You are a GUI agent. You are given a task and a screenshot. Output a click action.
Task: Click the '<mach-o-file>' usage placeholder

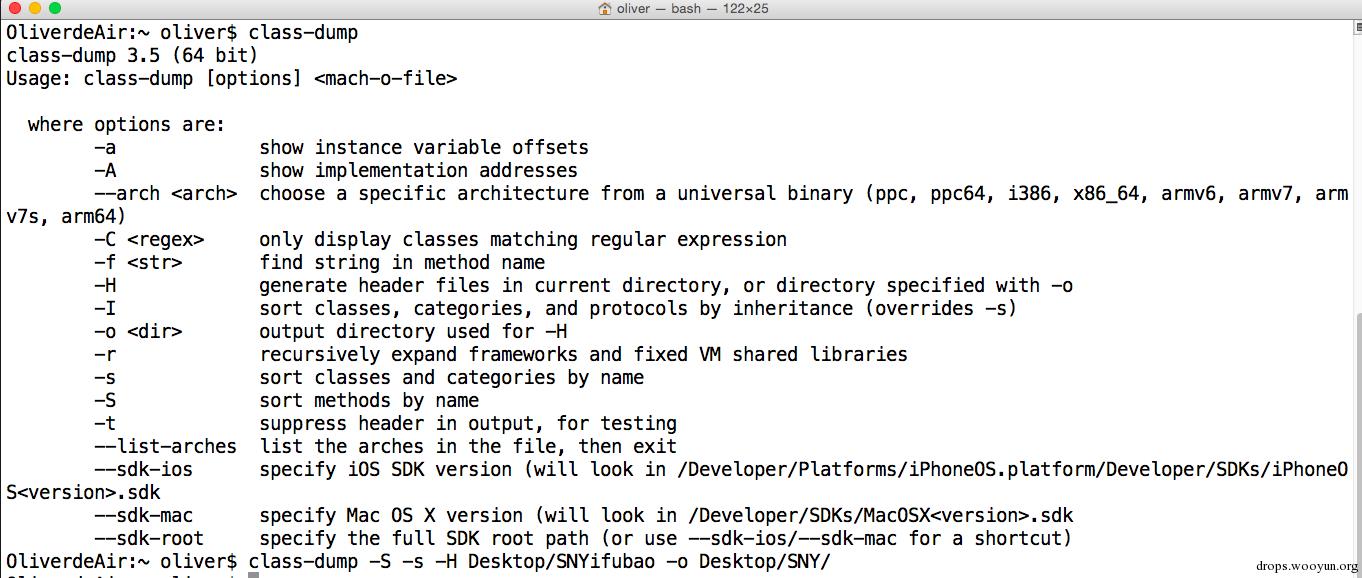385,78
